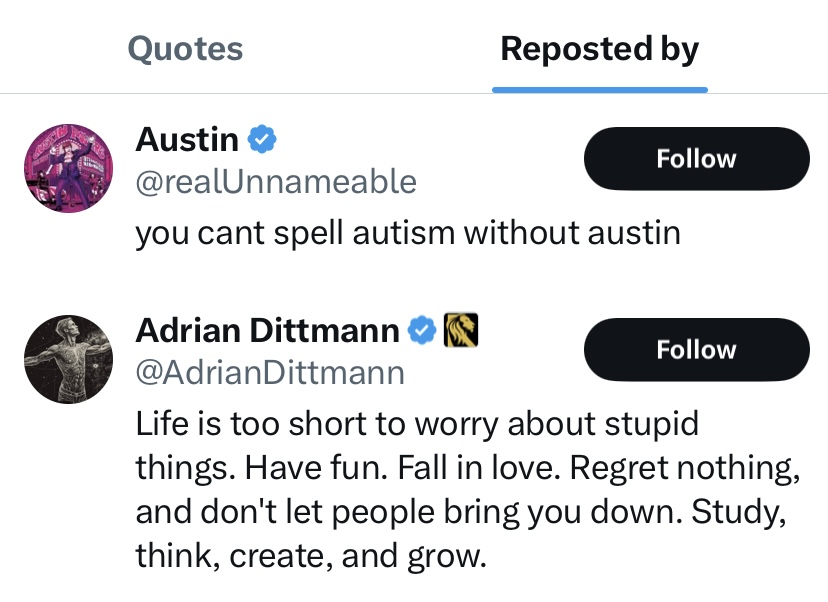The width and height of the screenshot is (828, 602).
Task: Click the blue underline beneath Reposted by
Action: point(599,90)
